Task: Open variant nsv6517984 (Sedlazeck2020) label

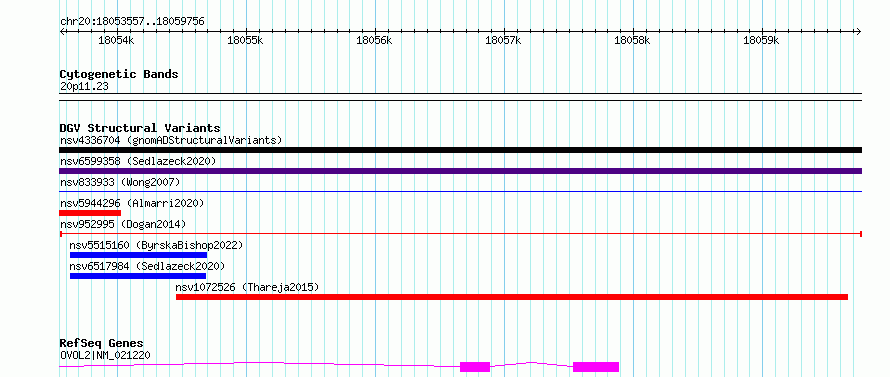Action: [x=147, y=266]
